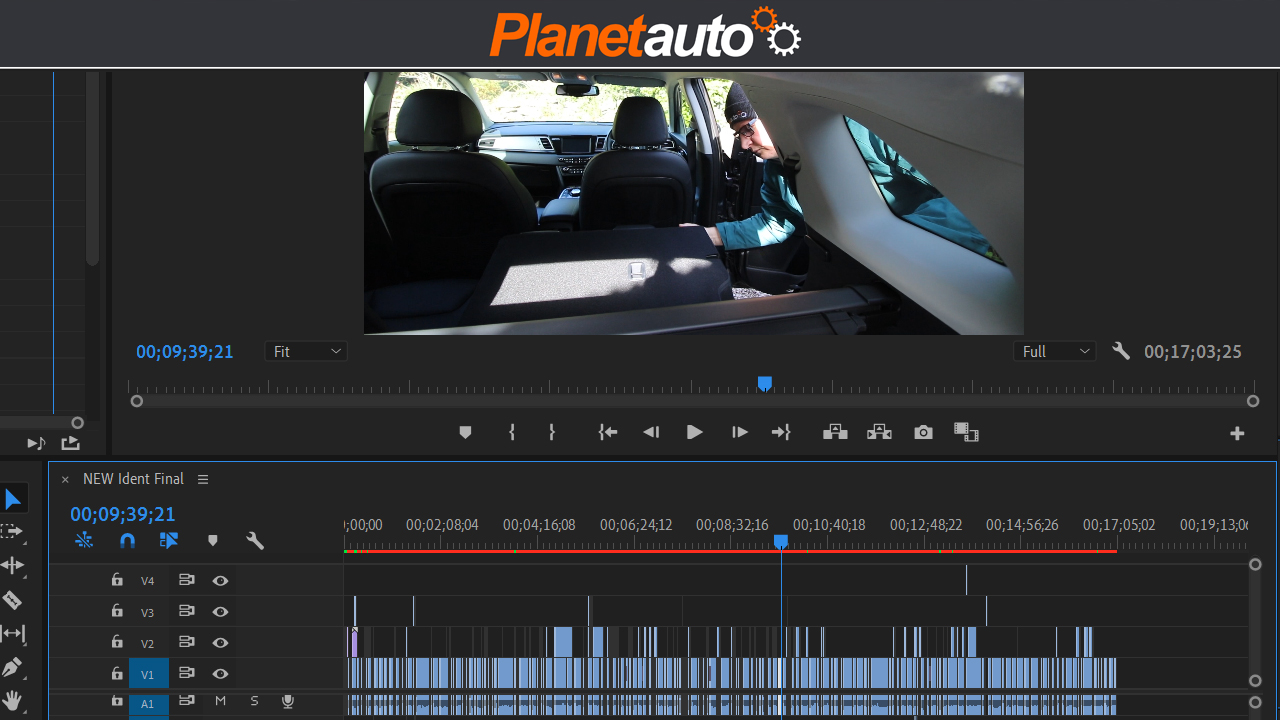1280x720 pixels.
Task: Click the Program monitor playhead marker
Action: pyautogui.click(x=765, y=384)
